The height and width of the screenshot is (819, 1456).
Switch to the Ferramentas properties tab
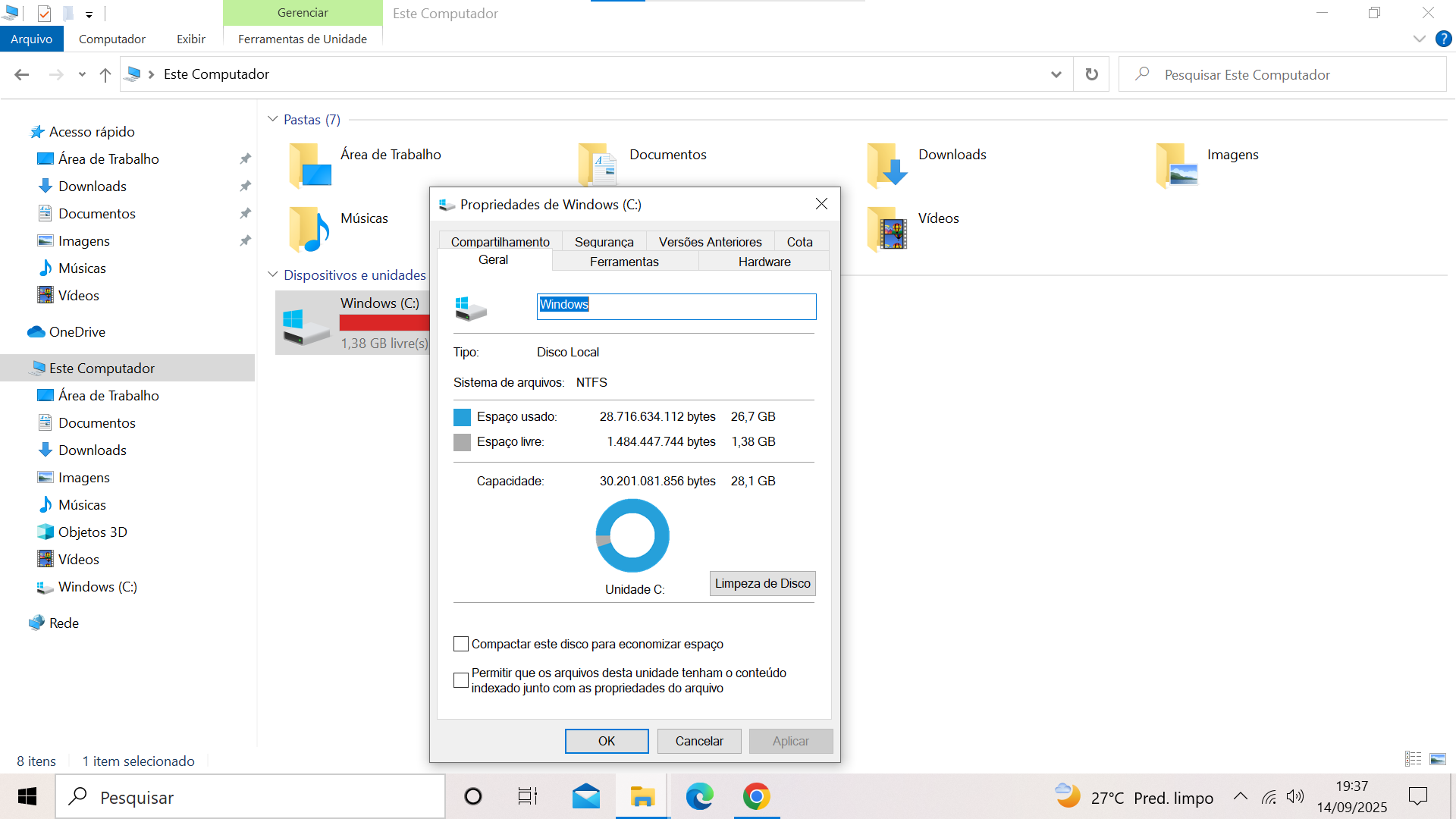click(625, 261)
